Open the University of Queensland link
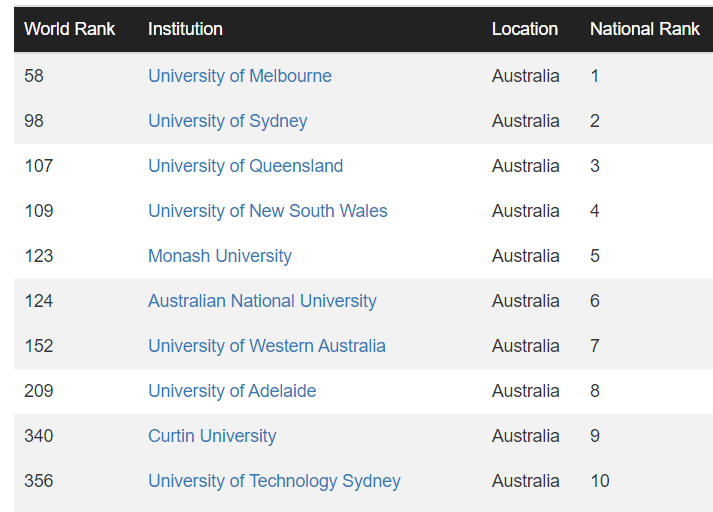 click(x=246, y=166)
